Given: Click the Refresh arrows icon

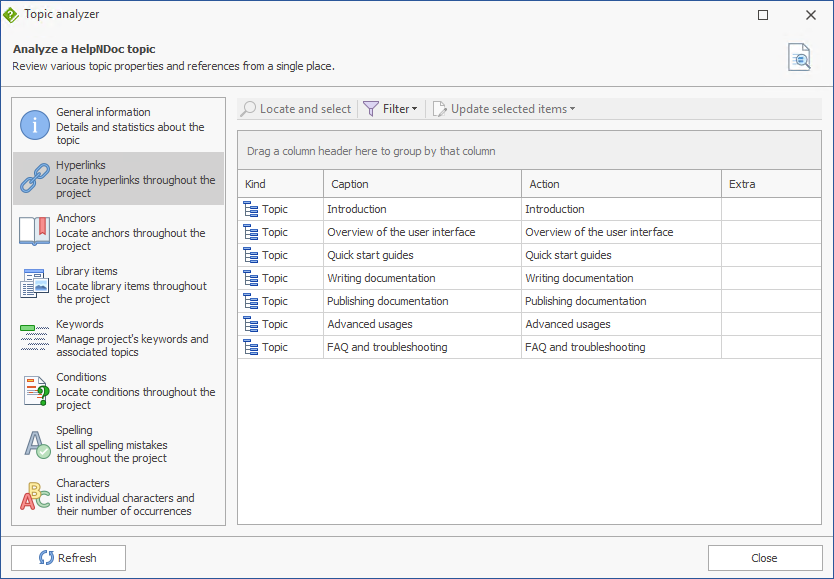Looking at the screenshot, I should tap(46, 558).
